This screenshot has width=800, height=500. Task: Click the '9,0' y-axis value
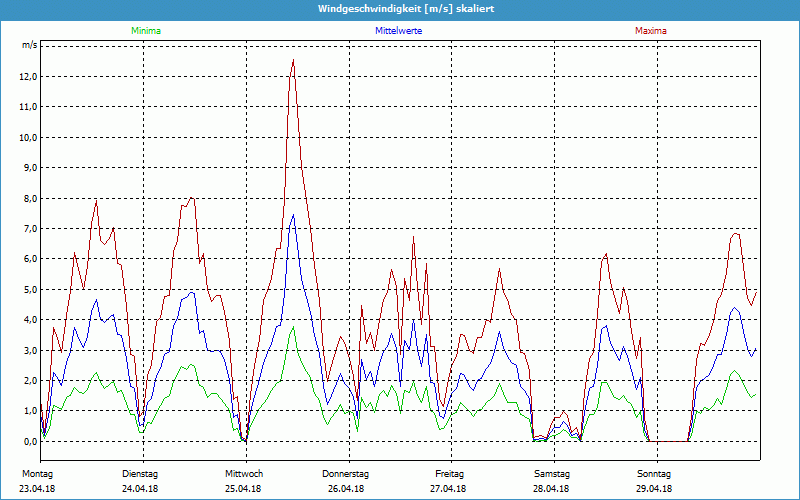coord(31,168)
